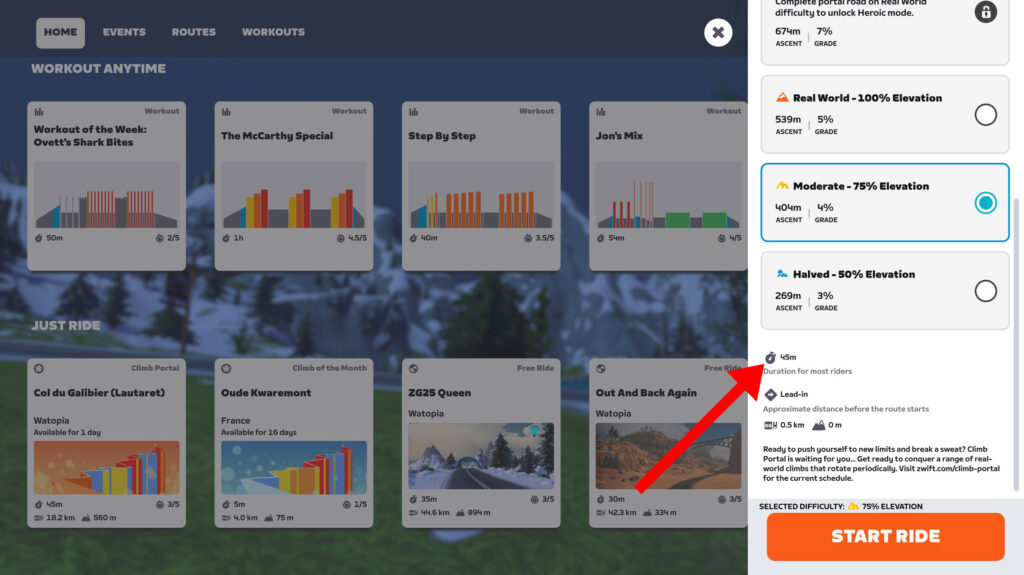Open Workout of the Week Ovett's Shark Bites
Viewport: 1024px width, 575px height.
coord(106,186)
